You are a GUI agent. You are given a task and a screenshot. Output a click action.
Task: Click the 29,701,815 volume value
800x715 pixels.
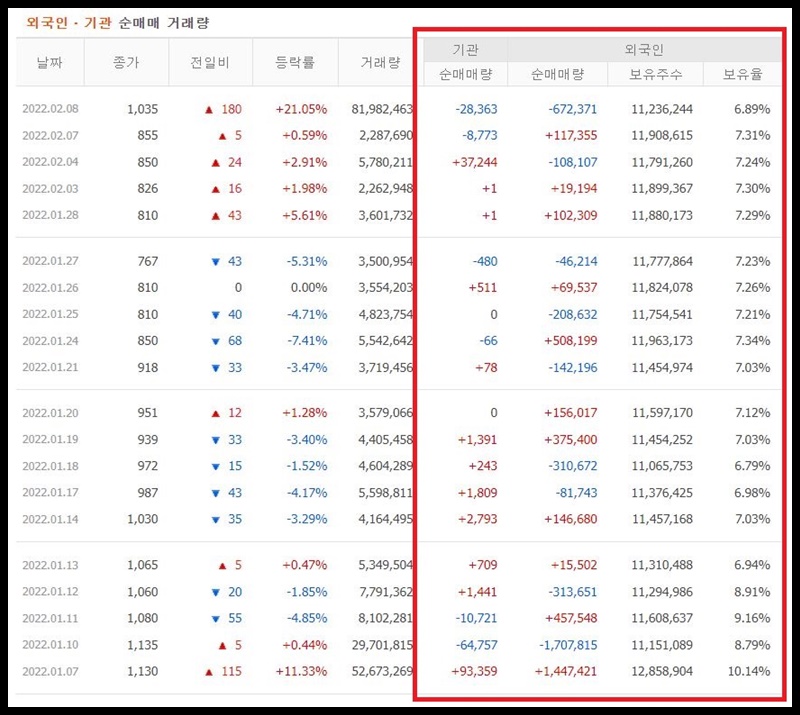point(382,645)
